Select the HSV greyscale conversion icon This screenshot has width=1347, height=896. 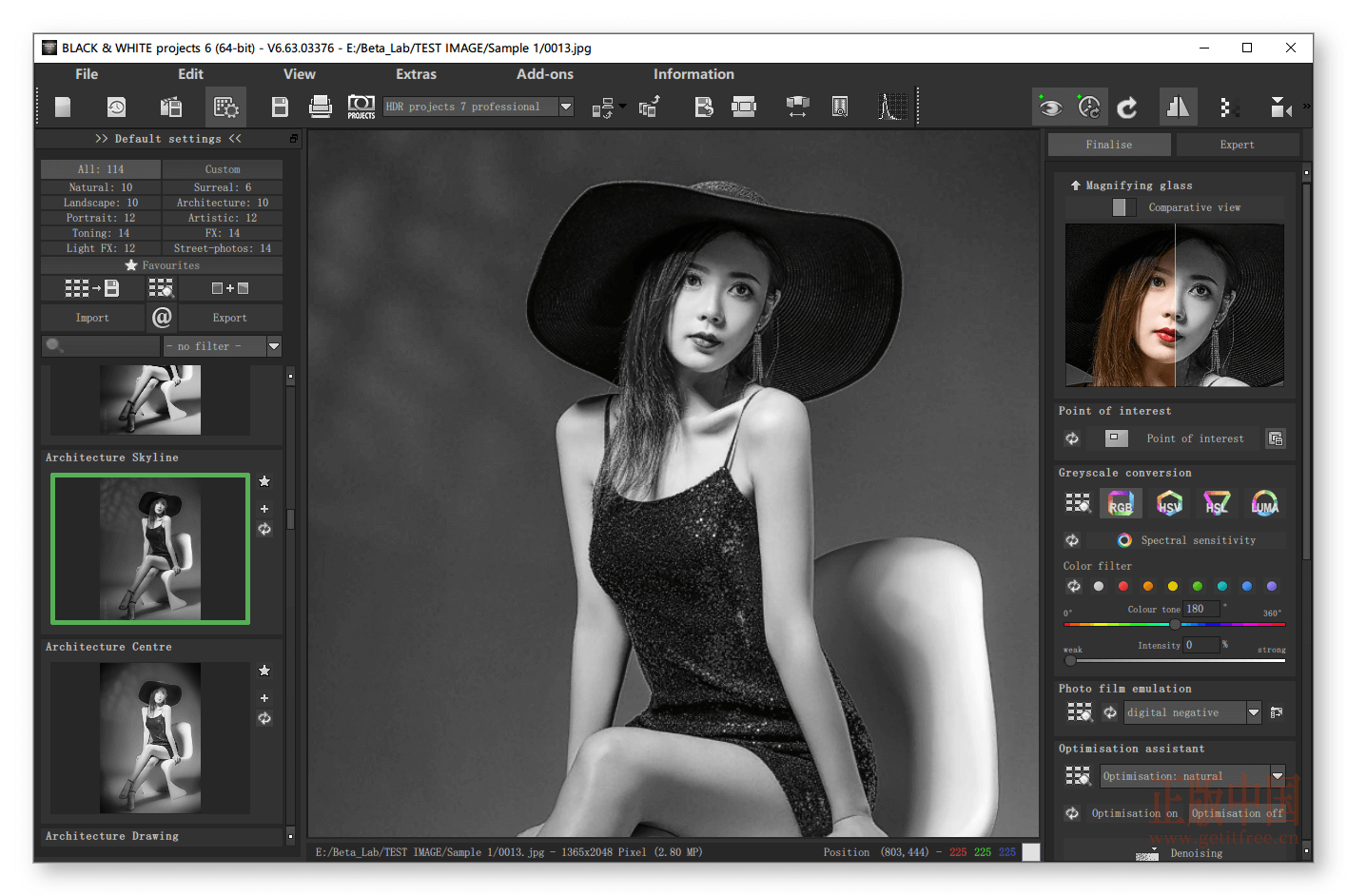tap(1169, 503)
